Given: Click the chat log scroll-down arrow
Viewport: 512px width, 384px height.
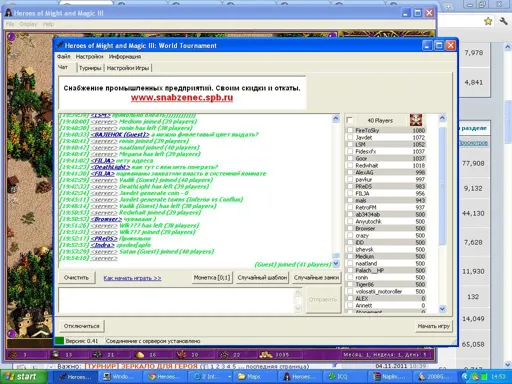Looking at the screenshot, I should point(336,263).
